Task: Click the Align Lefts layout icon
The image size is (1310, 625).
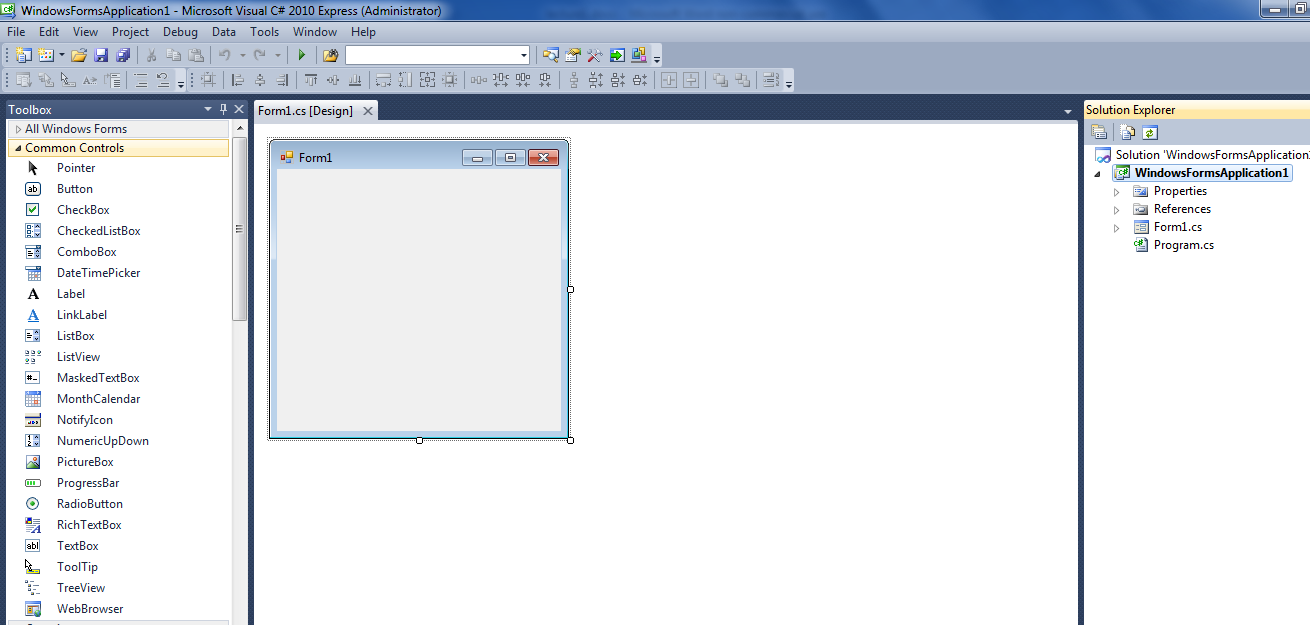Action: tap(238, 80)
